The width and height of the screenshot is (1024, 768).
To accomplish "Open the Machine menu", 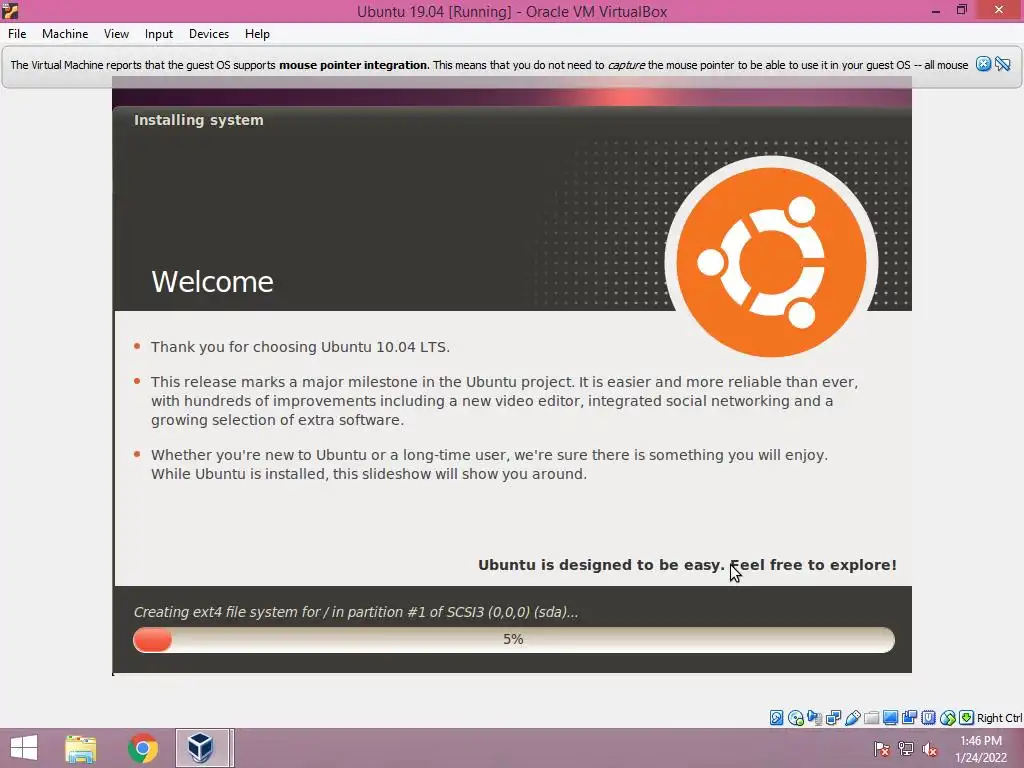I will [x=65, y=34].
